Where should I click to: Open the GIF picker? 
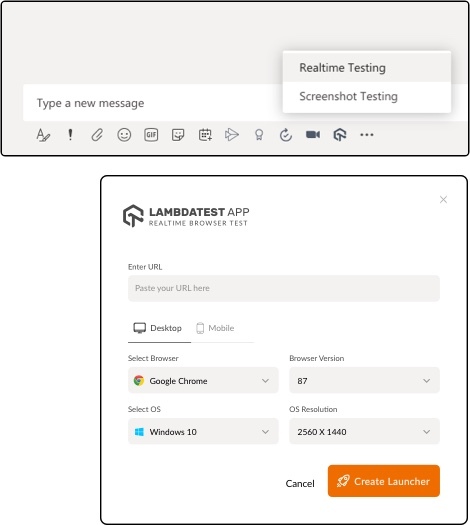coord(151,135)
